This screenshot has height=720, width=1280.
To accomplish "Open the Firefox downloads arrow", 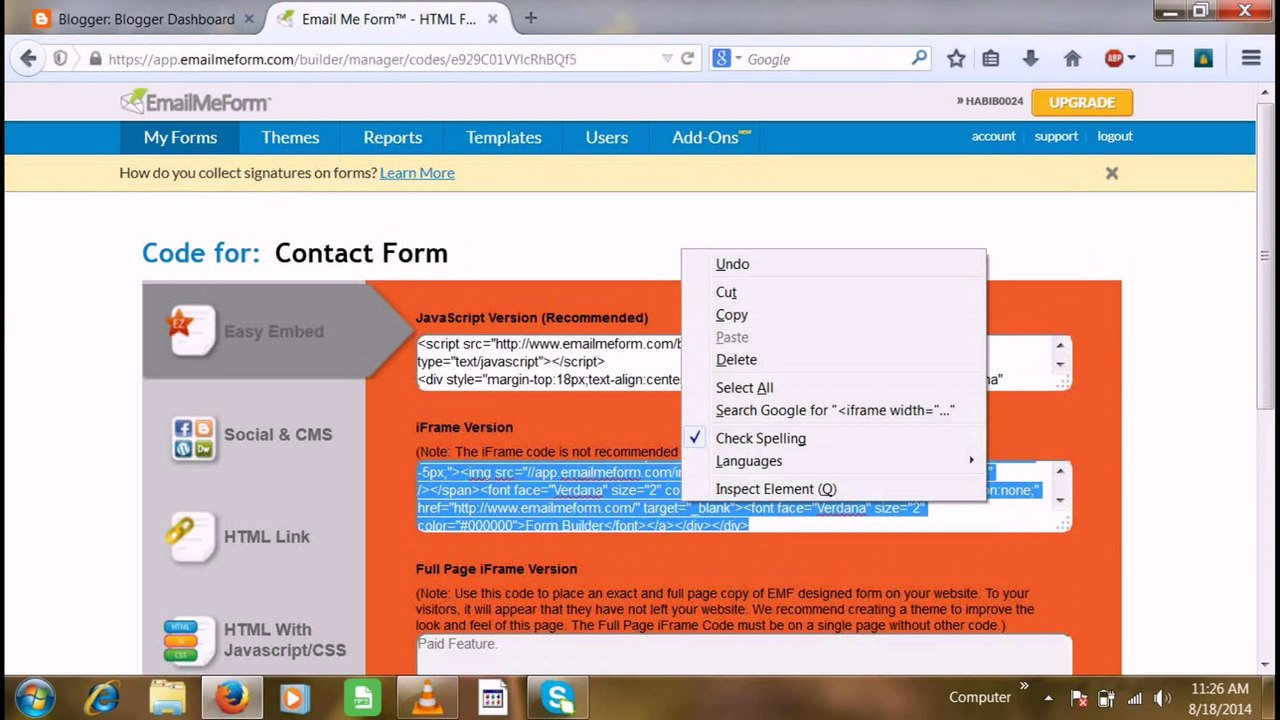I will click(1031, 59).
